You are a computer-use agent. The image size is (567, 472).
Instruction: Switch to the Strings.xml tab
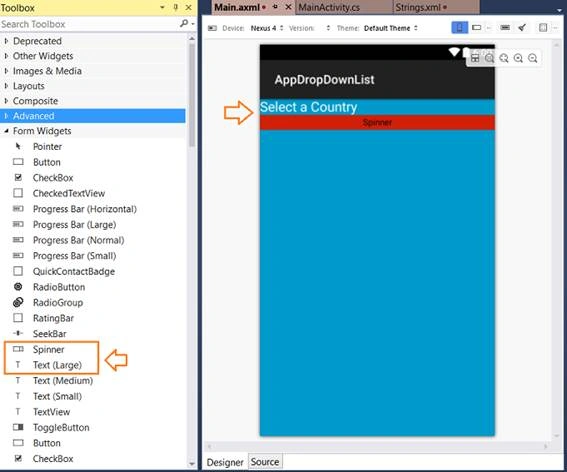coord(418,7)
